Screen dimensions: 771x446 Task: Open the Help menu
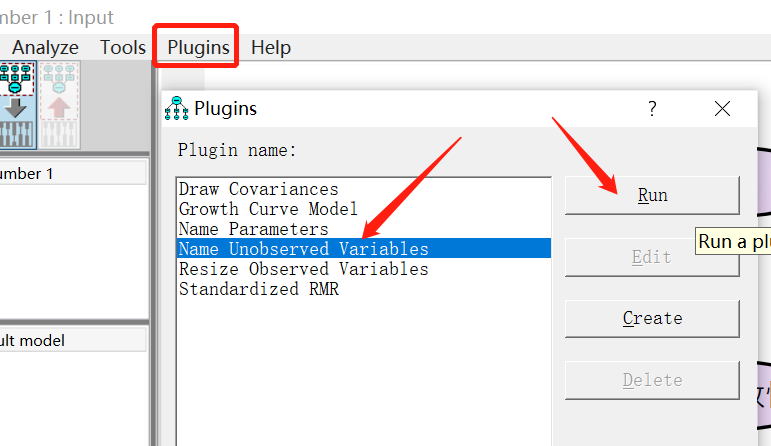pos(271,47)
